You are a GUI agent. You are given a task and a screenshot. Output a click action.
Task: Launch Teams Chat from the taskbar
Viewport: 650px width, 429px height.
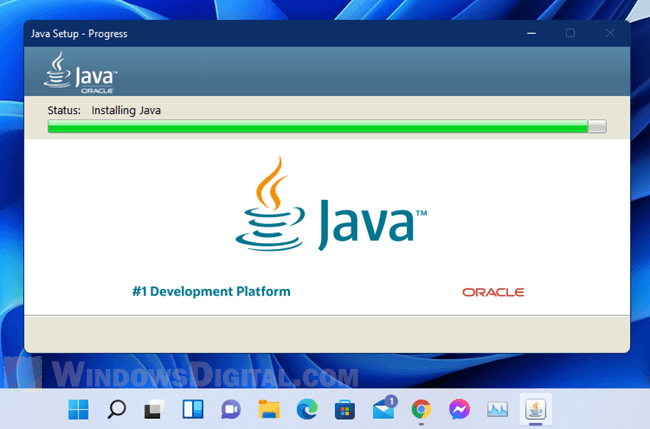click(230, 410)
